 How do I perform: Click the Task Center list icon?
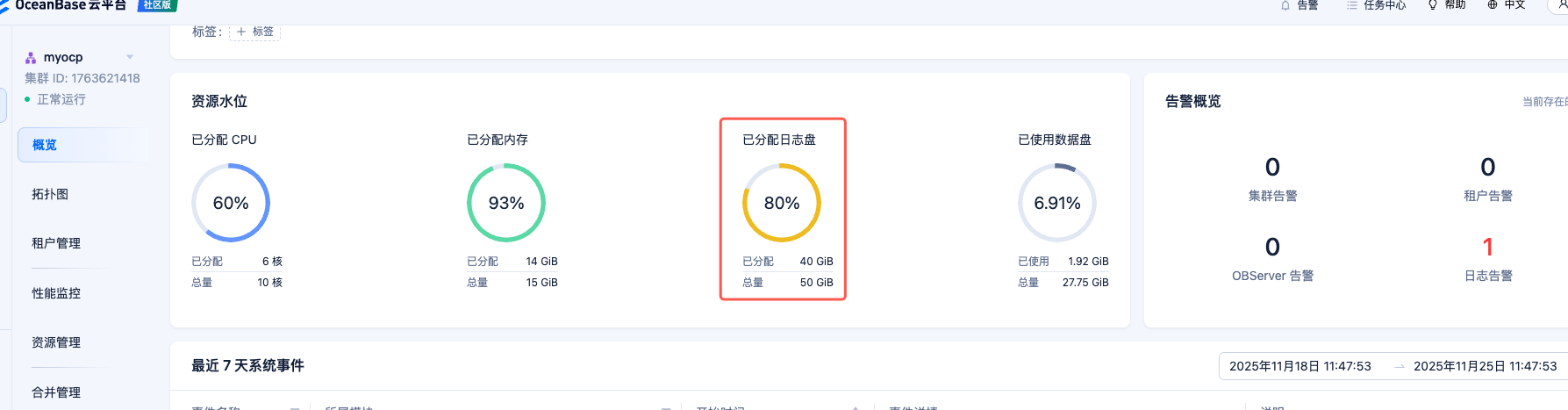[x=1351, y=5]
